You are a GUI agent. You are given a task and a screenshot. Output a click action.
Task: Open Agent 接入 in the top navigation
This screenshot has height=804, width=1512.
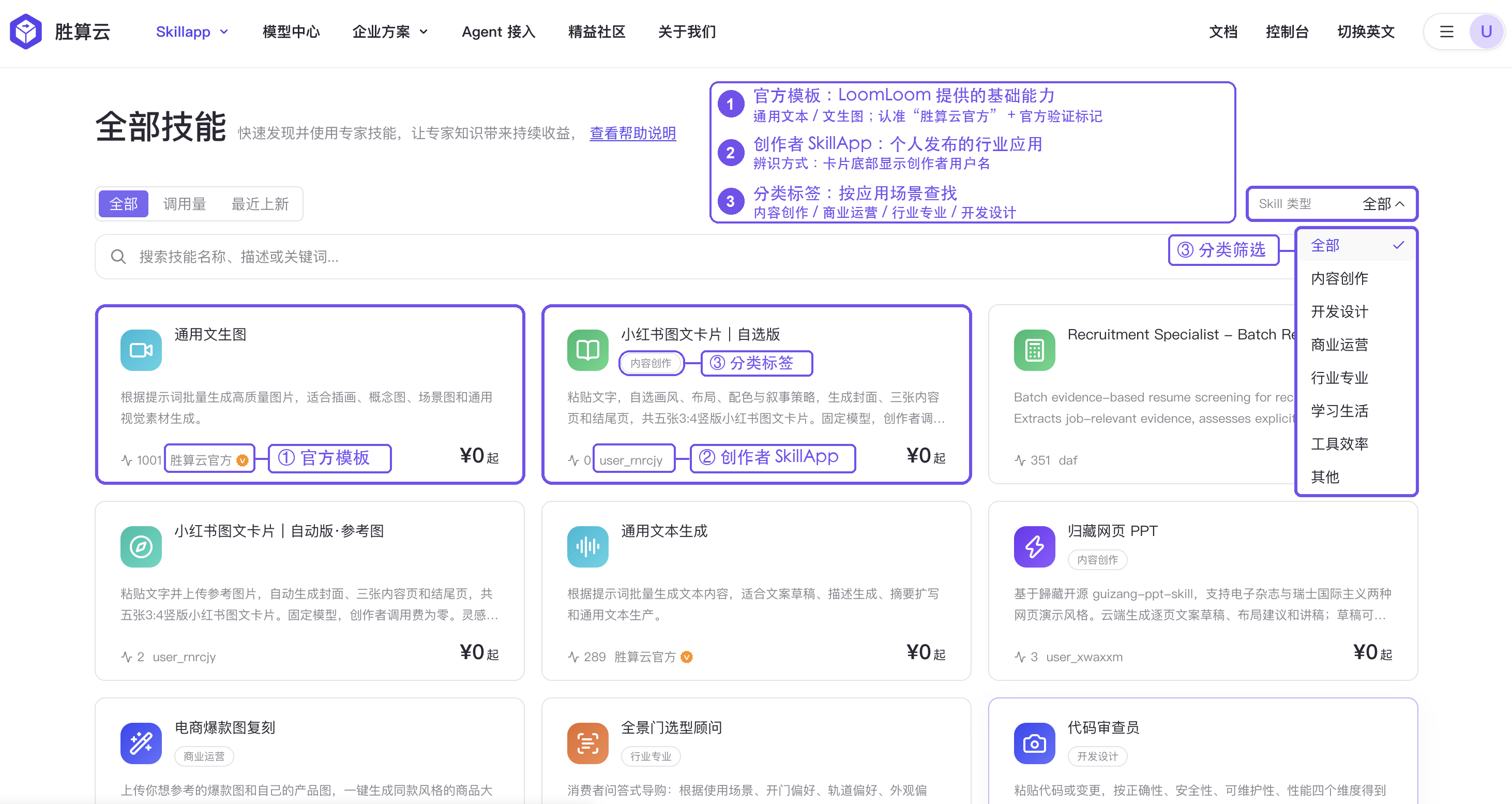(498, 32)
